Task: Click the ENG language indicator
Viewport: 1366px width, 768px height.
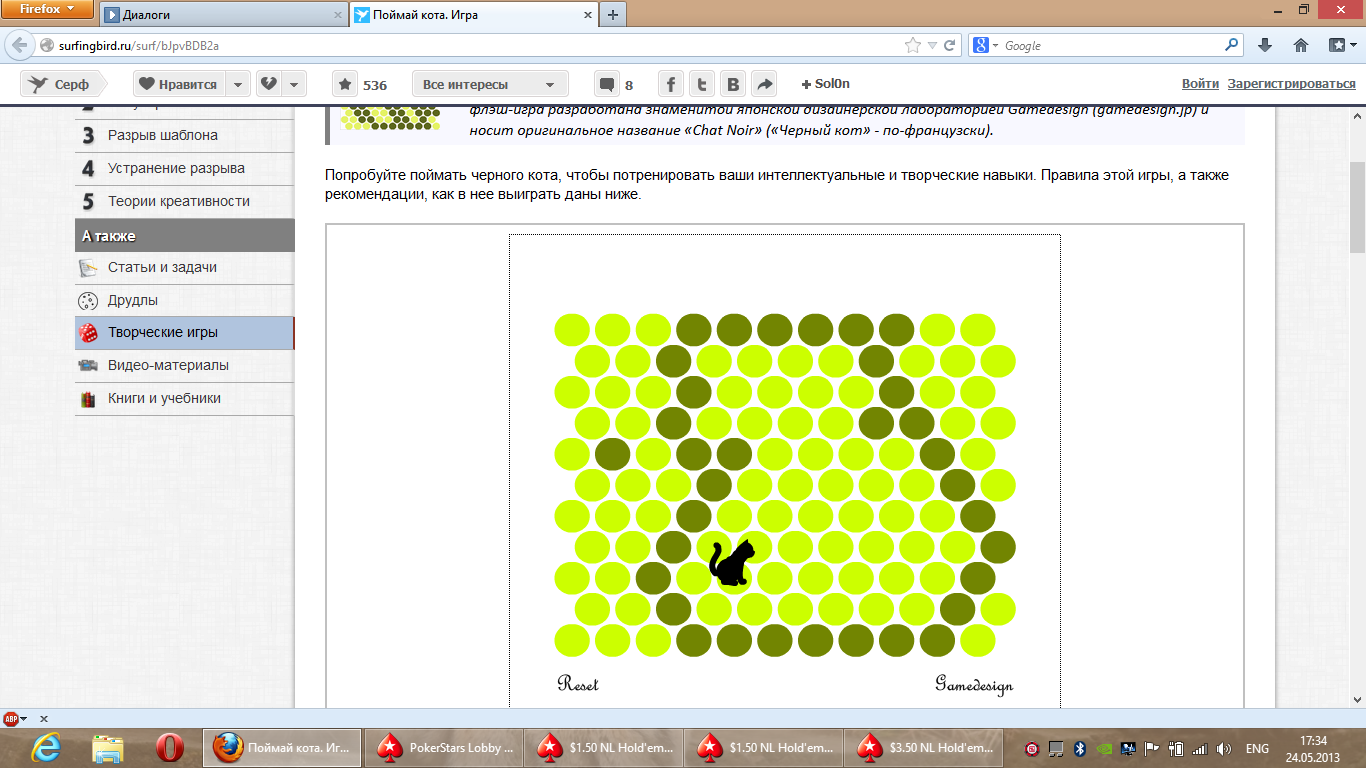Action: pyautogui.click(x=1257, y=748)
